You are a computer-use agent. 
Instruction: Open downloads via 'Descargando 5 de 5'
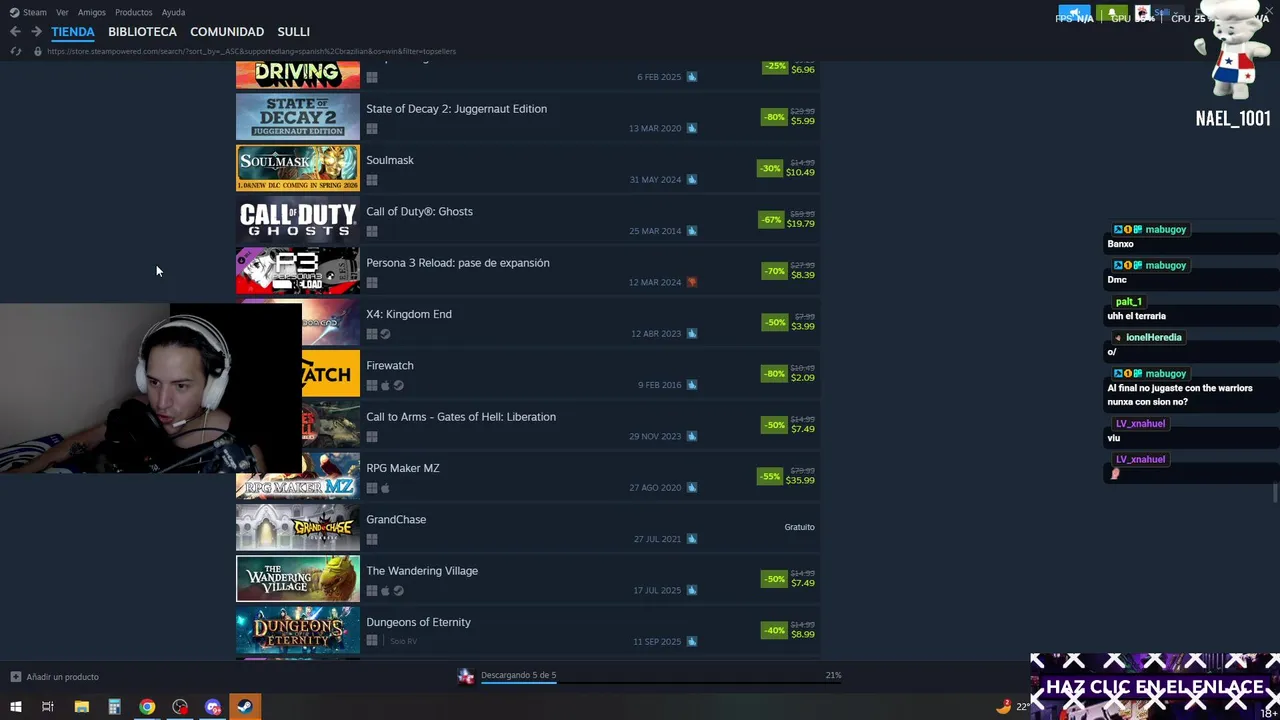click(518, 675)
